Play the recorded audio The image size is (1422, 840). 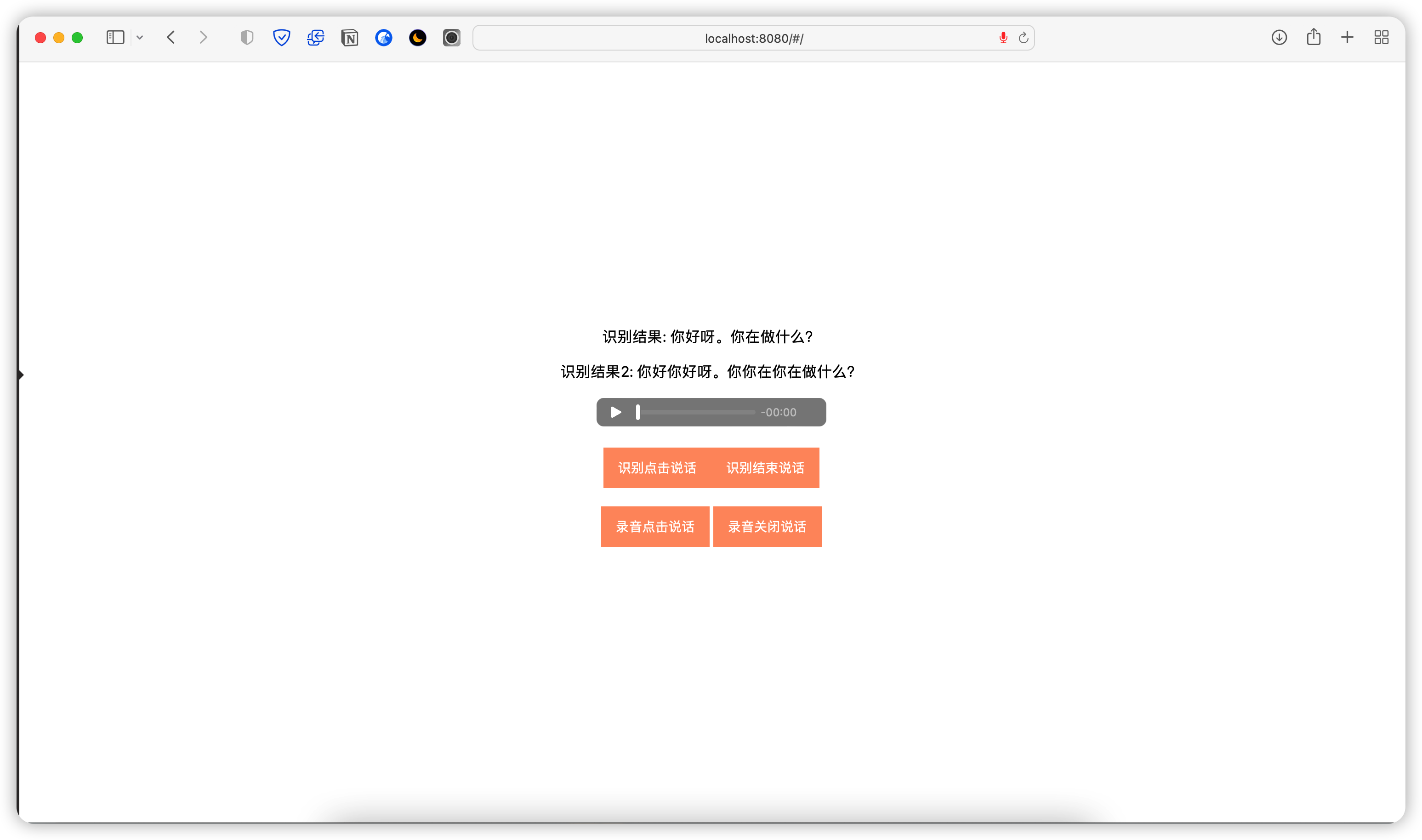point(616,412)
